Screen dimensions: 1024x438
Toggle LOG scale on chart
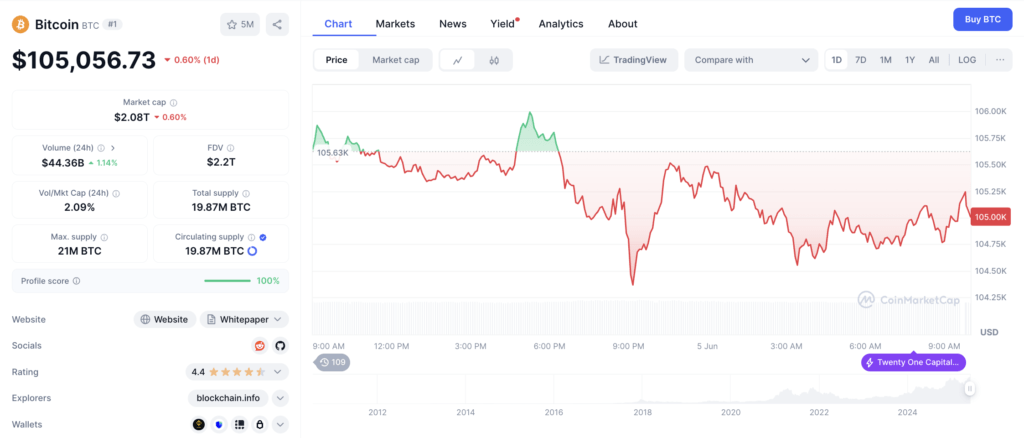coord(967,60)
